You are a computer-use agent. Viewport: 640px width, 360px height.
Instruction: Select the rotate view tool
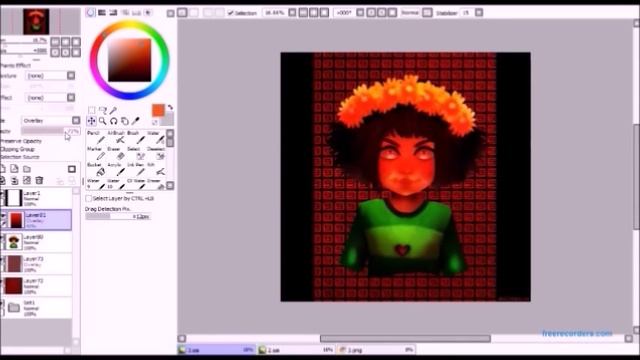coord(113,121)
